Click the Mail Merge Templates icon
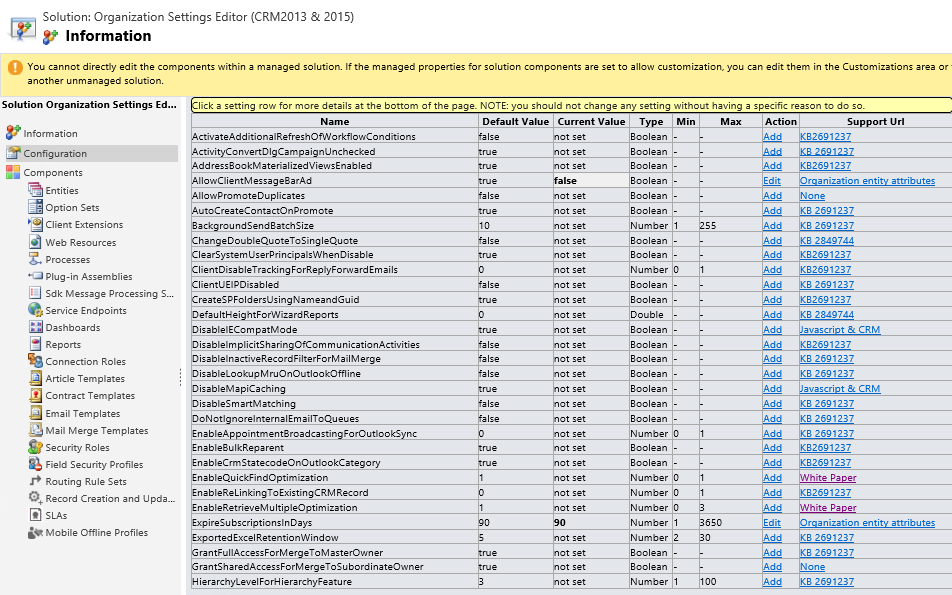Screen dimensions: 952x595 pos(35,430)
